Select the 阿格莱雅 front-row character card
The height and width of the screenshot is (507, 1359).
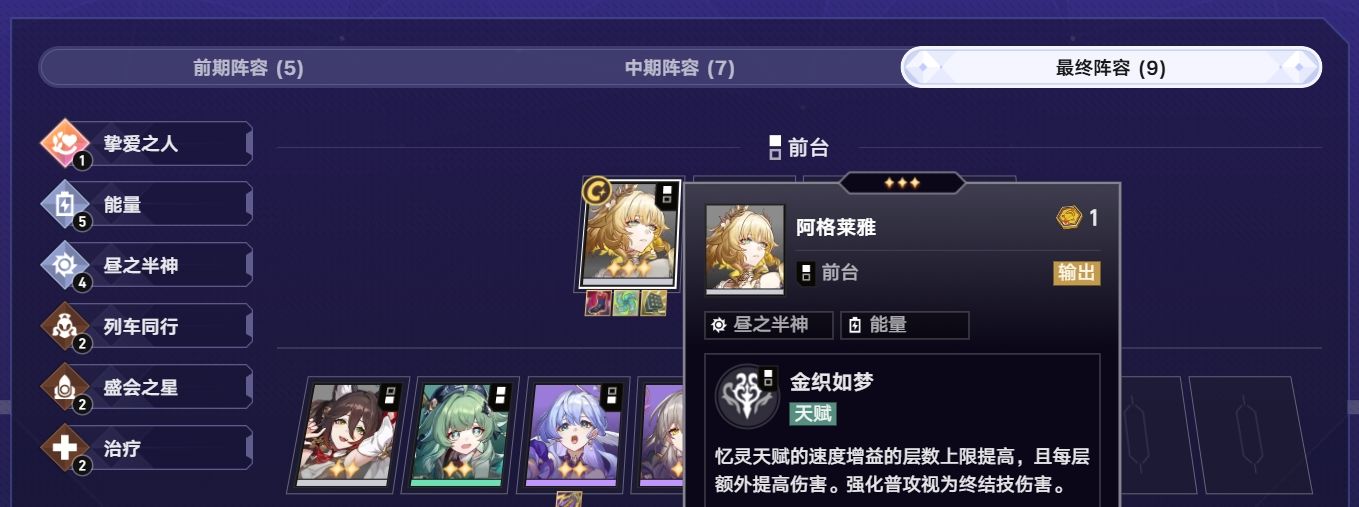(x=629, y=234)
